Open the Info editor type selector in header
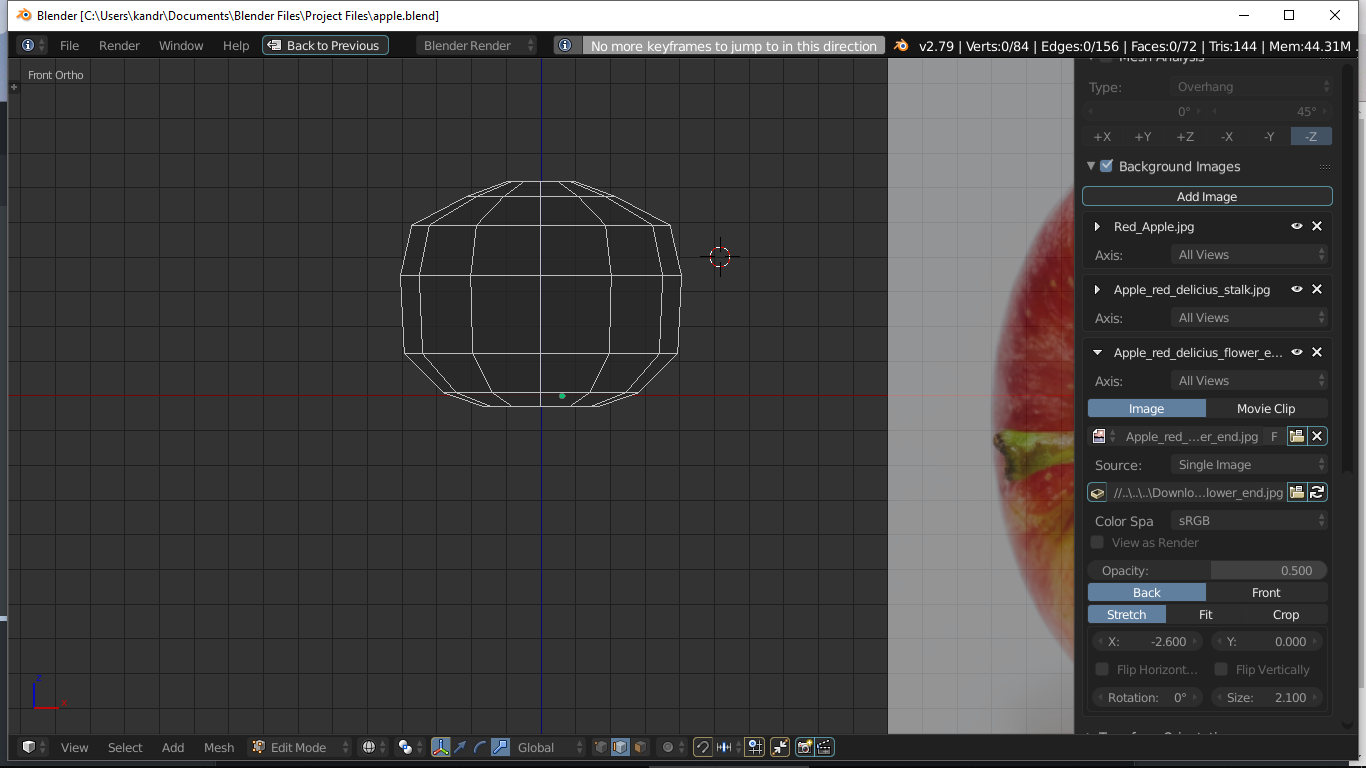 tap(33, 45)
